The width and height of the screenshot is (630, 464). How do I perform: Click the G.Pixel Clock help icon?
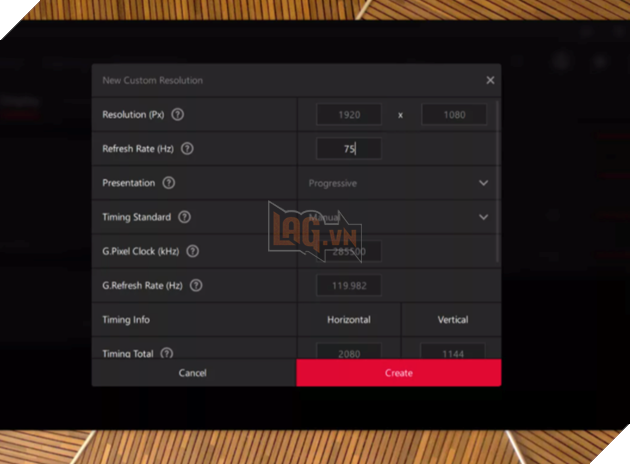(192, 251)
